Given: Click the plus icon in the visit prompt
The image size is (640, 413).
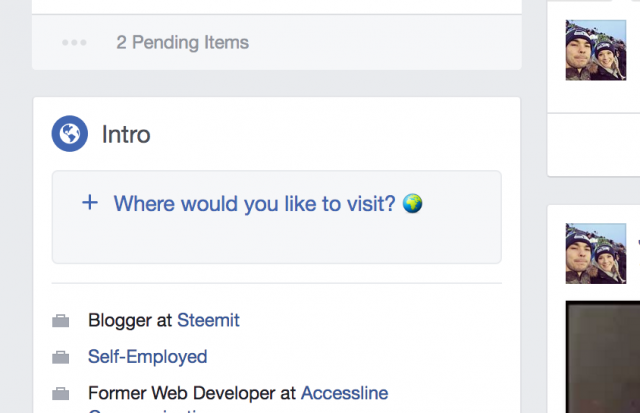Looking at the screenshot, I should click(90, 202).
